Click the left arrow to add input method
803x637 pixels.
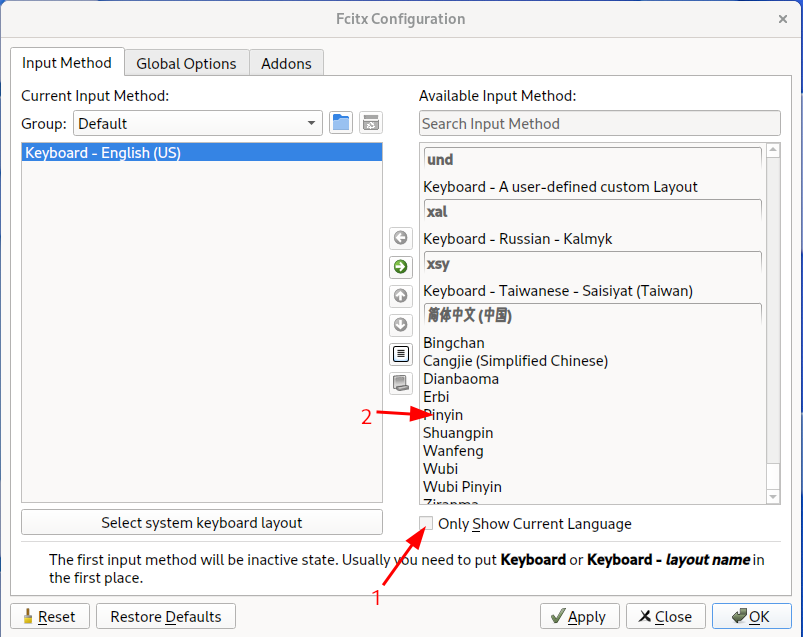point(401,238)
